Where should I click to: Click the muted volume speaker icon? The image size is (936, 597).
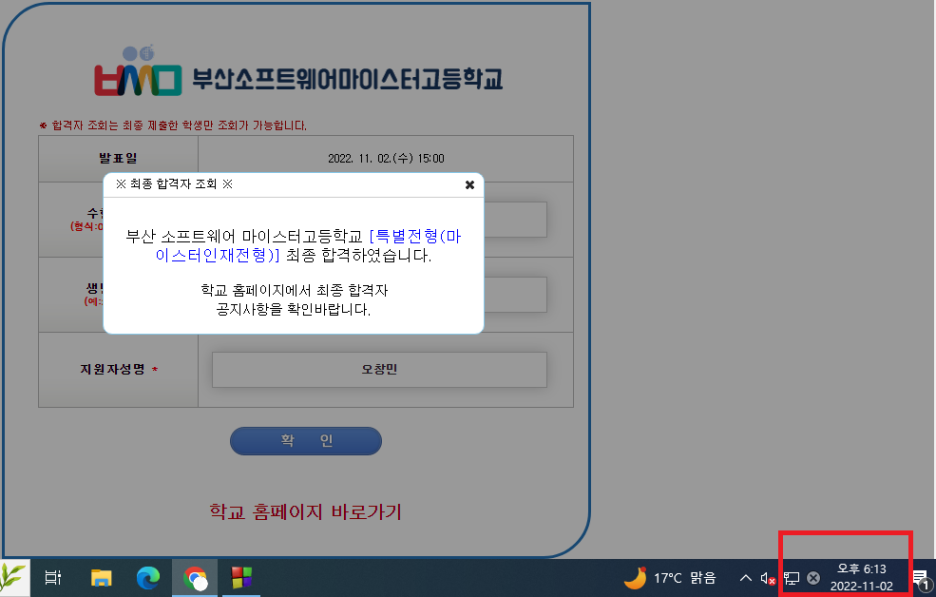[x=768, y=578]
